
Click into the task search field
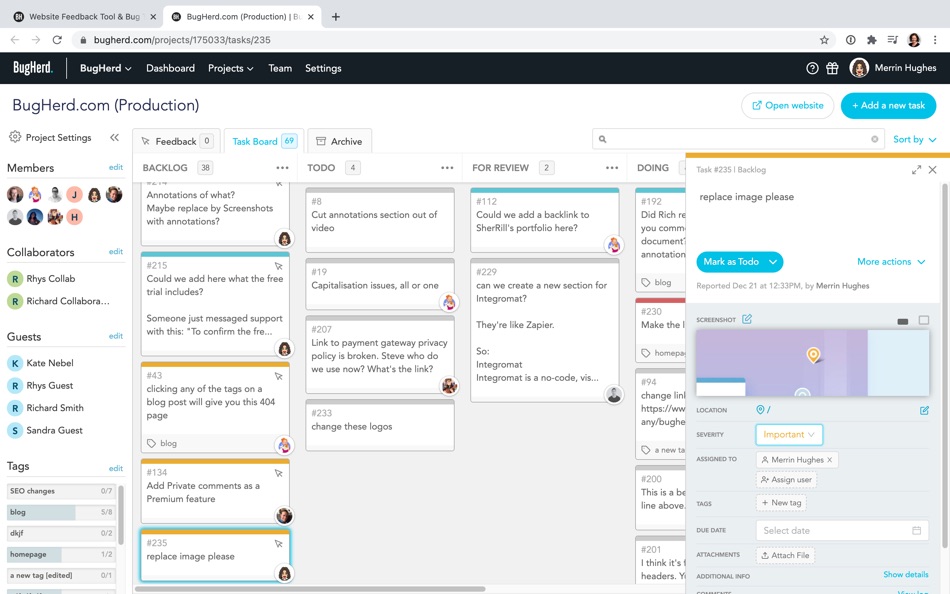(x=738, y=139)
